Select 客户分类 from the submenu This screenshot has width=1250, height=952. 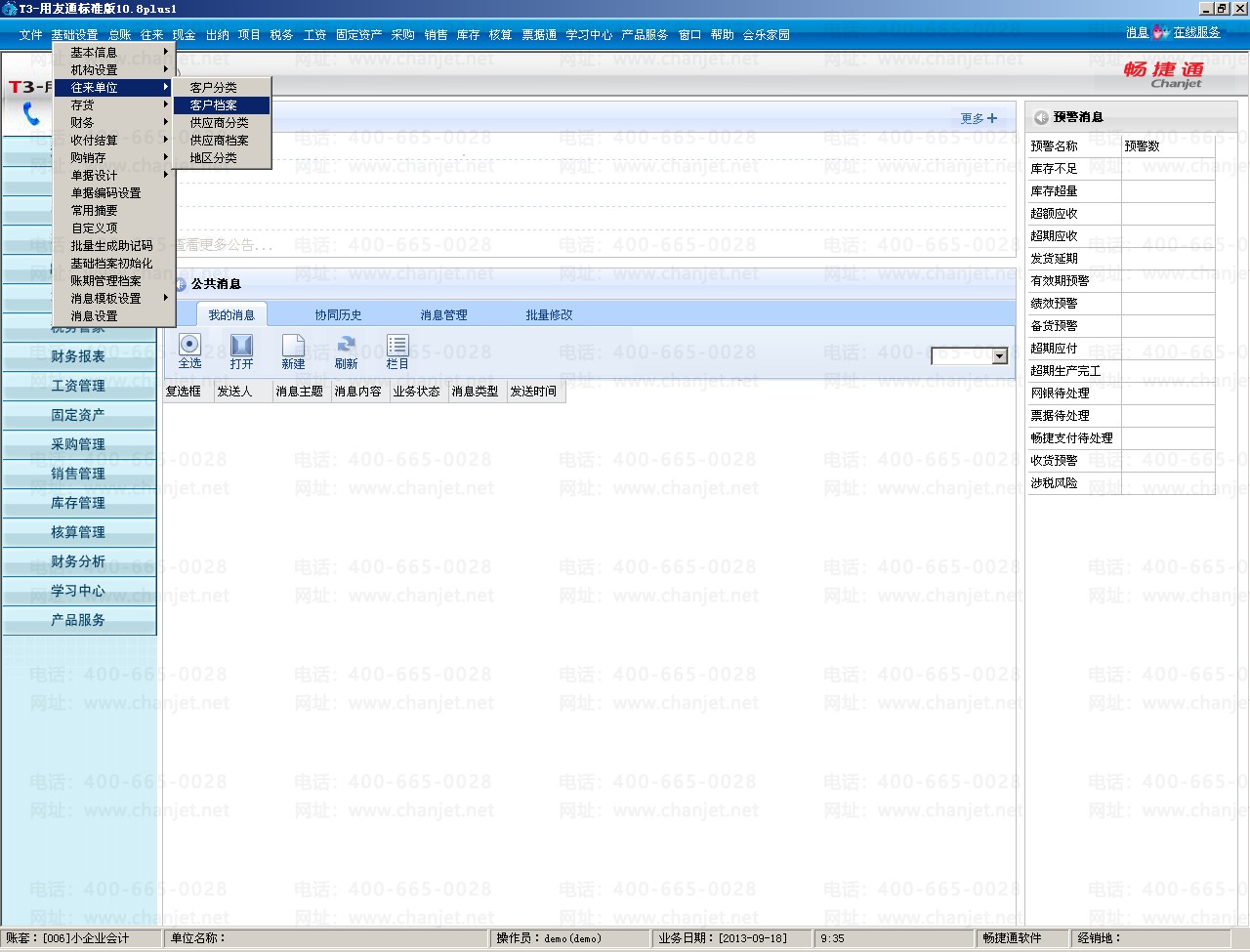click(x=222, y=88)
